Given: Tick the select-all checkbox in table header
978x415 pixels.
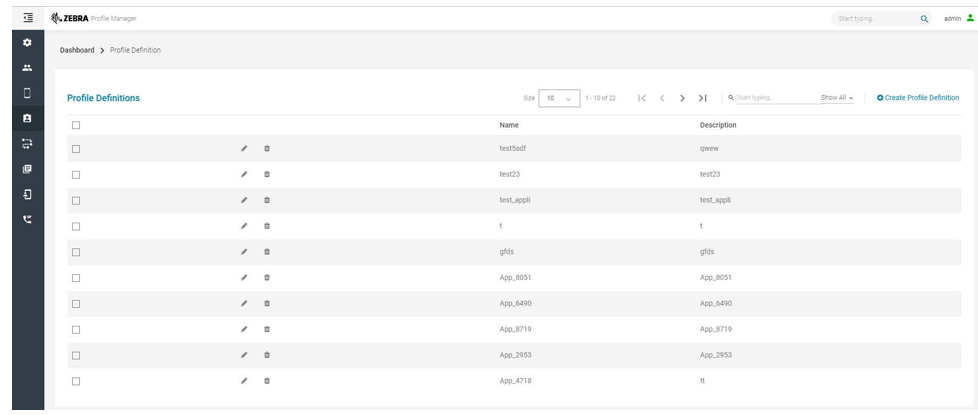Looking at the screenshot, I should (x=76, y=125).
